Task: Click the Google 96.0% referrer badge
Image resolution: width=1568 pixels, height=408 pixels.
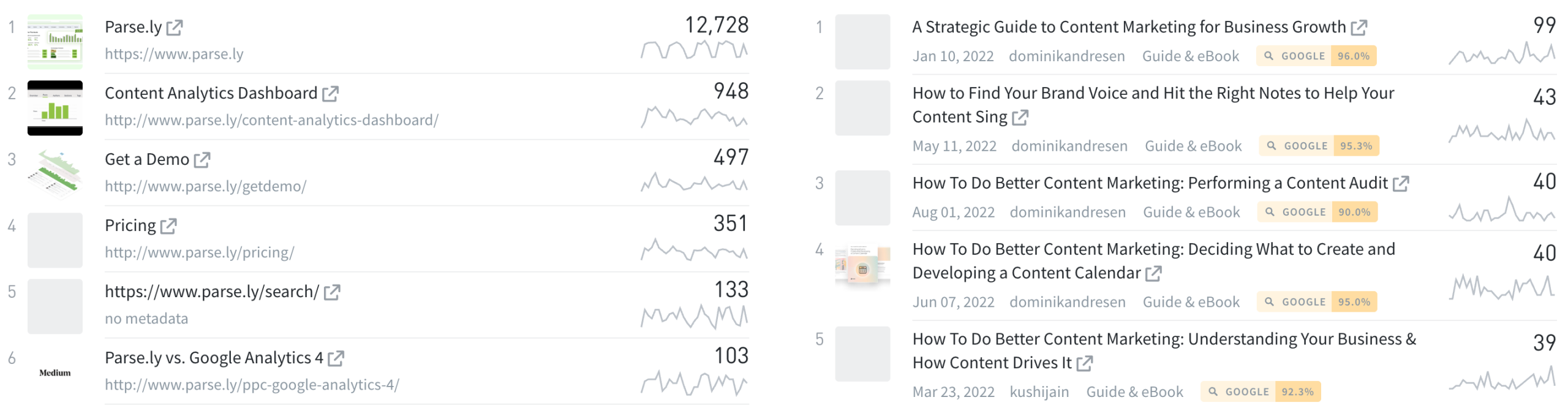Action: point(1316,56)
